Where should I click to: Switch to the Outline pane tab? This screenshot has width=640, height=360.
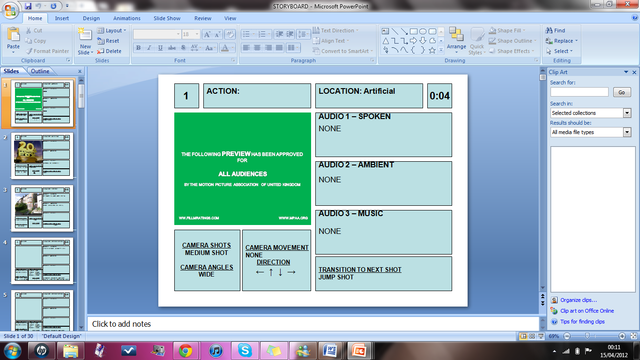[40, 71]
